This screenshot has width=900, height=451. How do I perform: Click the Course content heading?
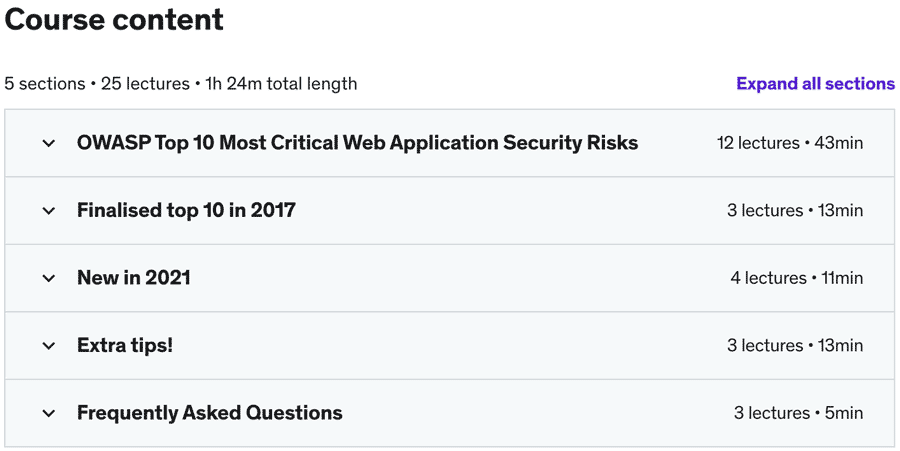pos(114,19)
